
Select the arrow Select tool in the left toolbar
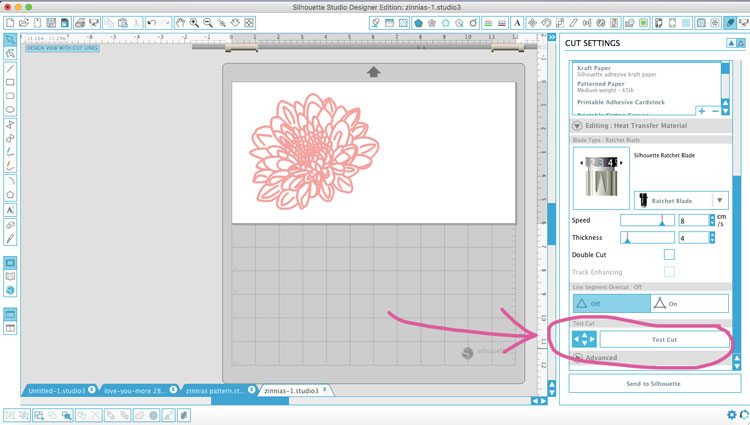10,39
